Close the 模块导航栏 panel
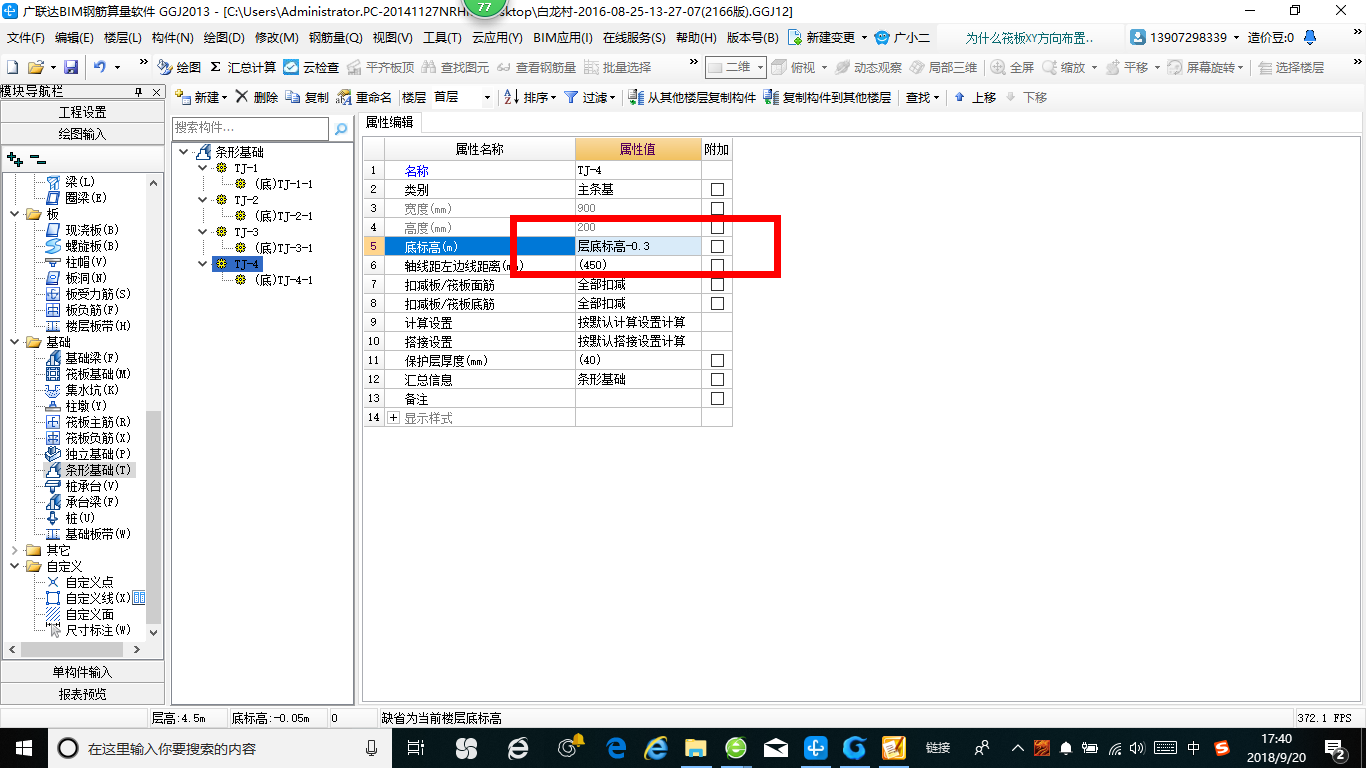The height and width of the screenshot is (768, 1366). click(157, 92)
